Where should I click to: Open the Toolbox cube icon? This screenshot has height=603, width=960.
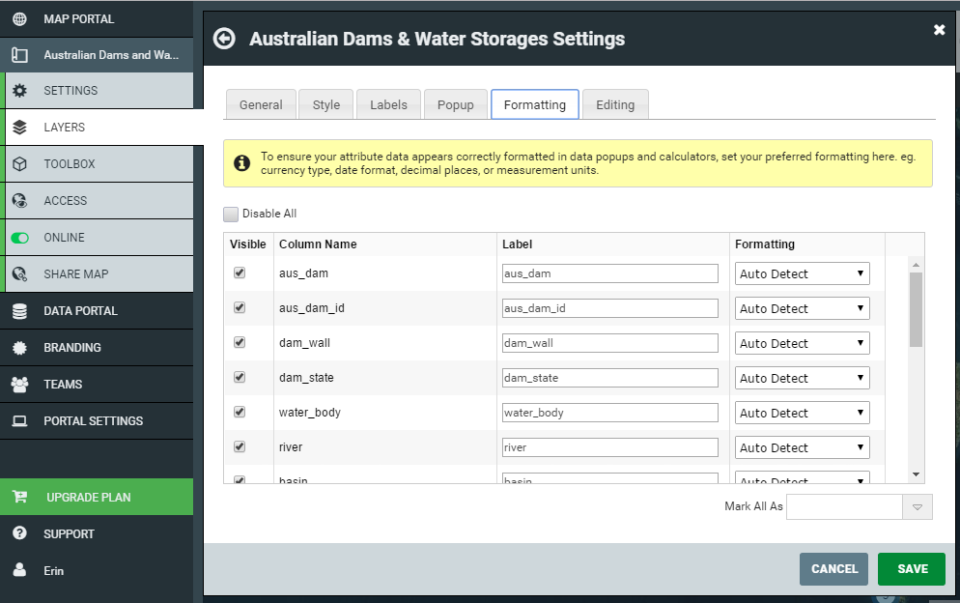tap(20, 164)
